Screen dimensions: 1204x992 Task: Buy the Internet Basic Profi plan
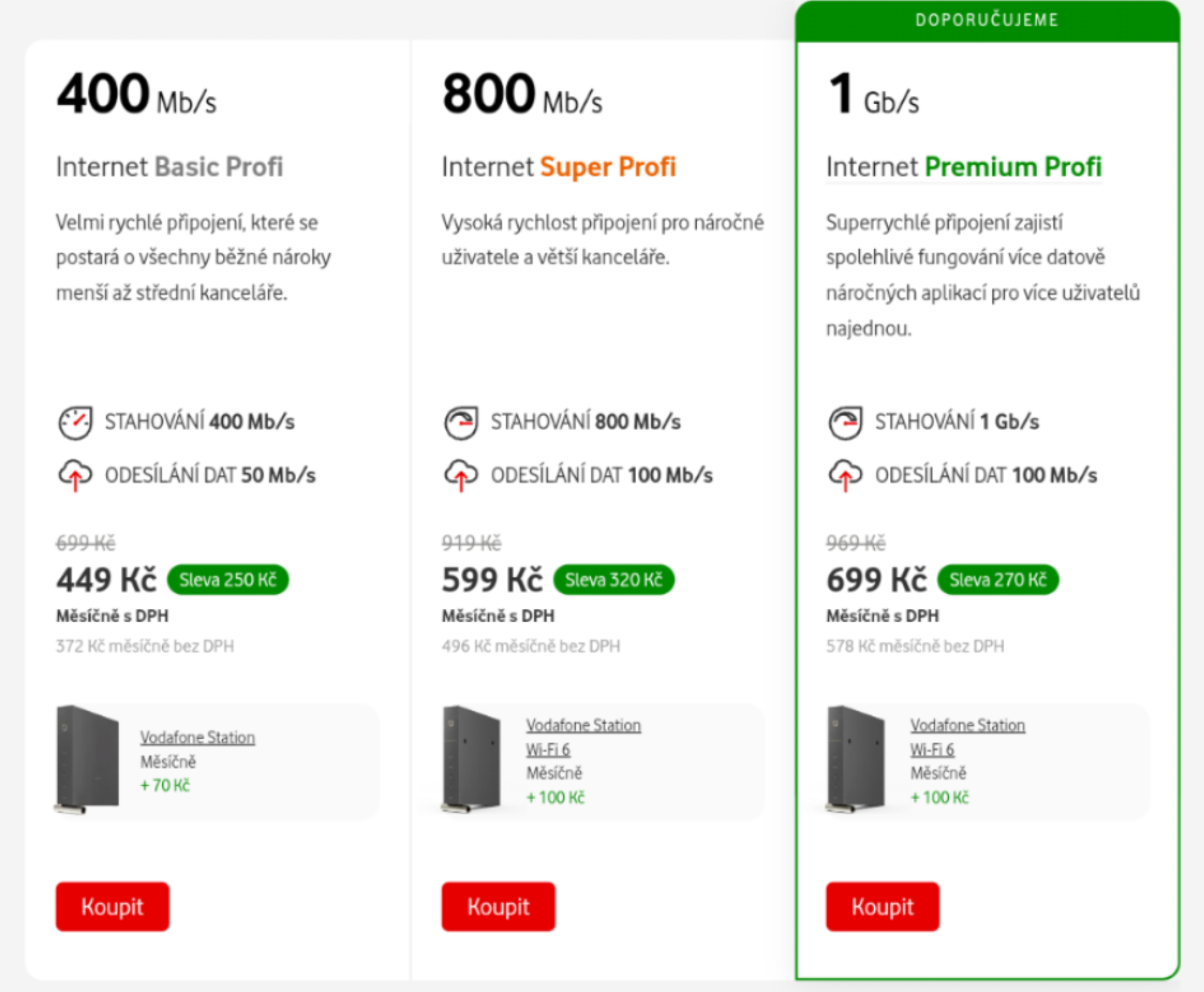coord(112,906)
